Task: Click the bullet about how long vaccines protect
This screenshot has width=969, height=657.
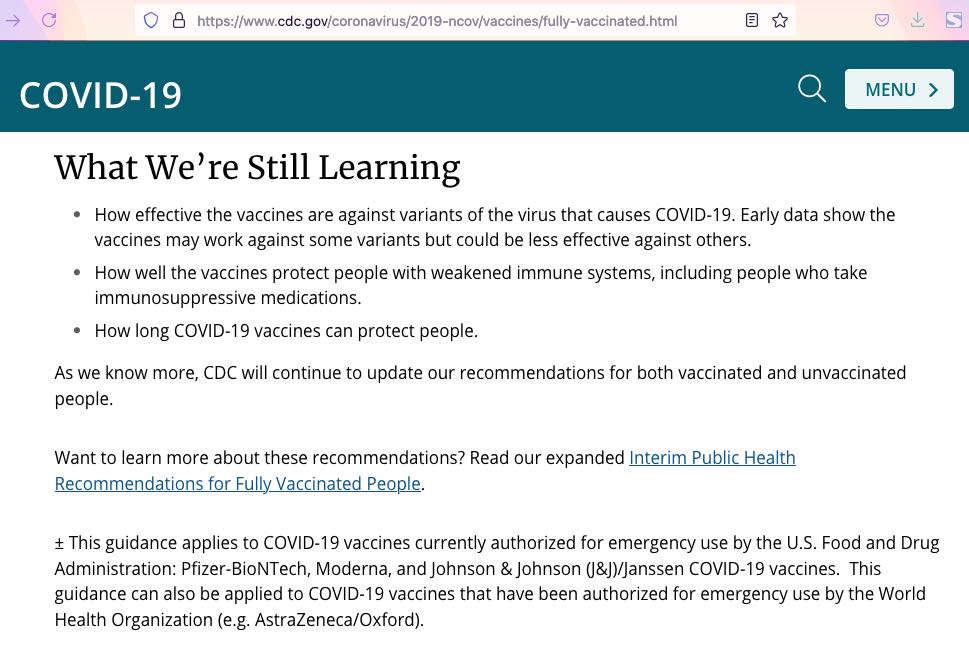Action: click(x=286, y=331)
